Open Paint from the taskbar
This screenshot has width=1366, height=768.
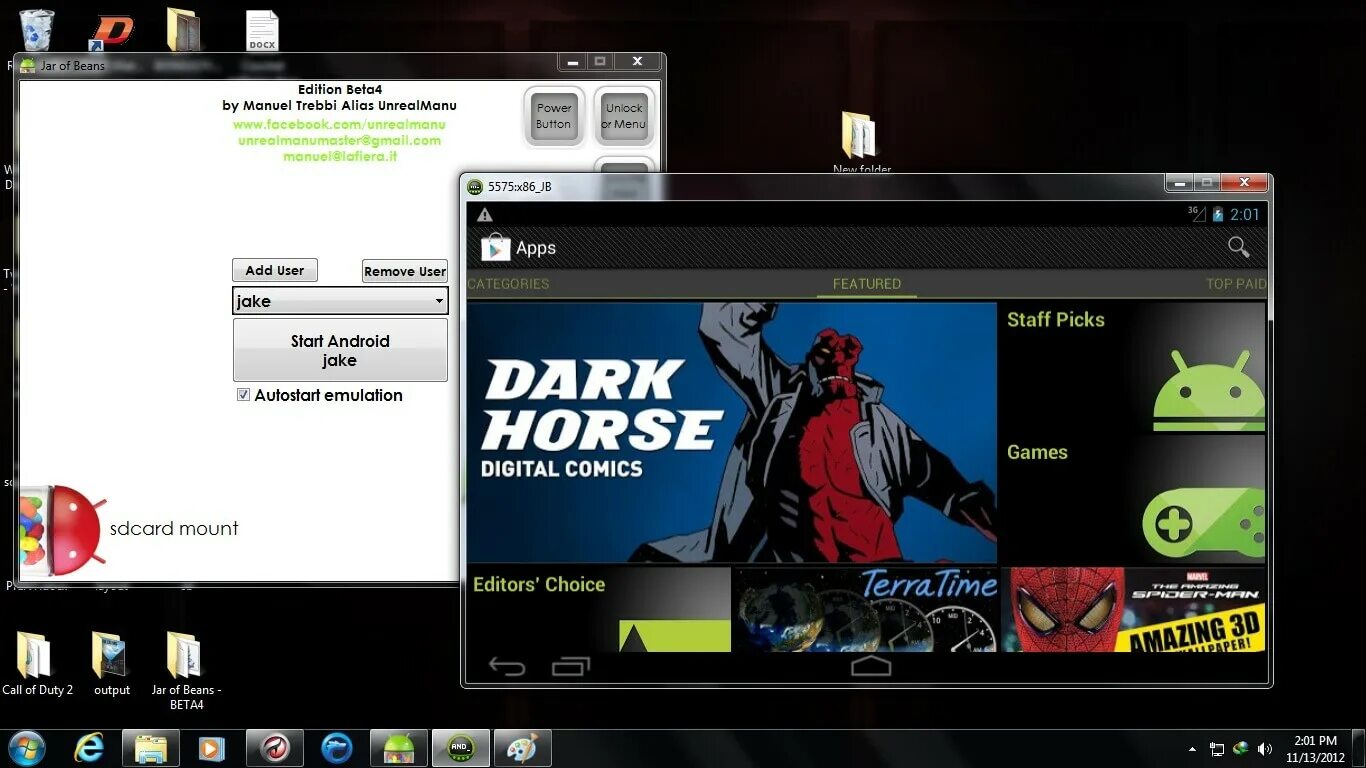point(521,748)
